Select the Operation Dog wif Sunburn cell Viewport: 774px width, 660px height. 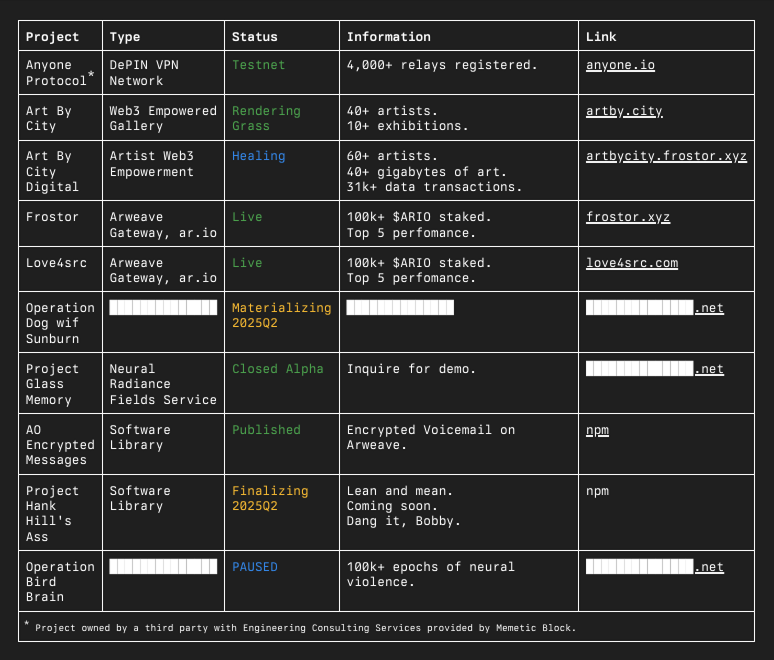[x=60, y=322]
